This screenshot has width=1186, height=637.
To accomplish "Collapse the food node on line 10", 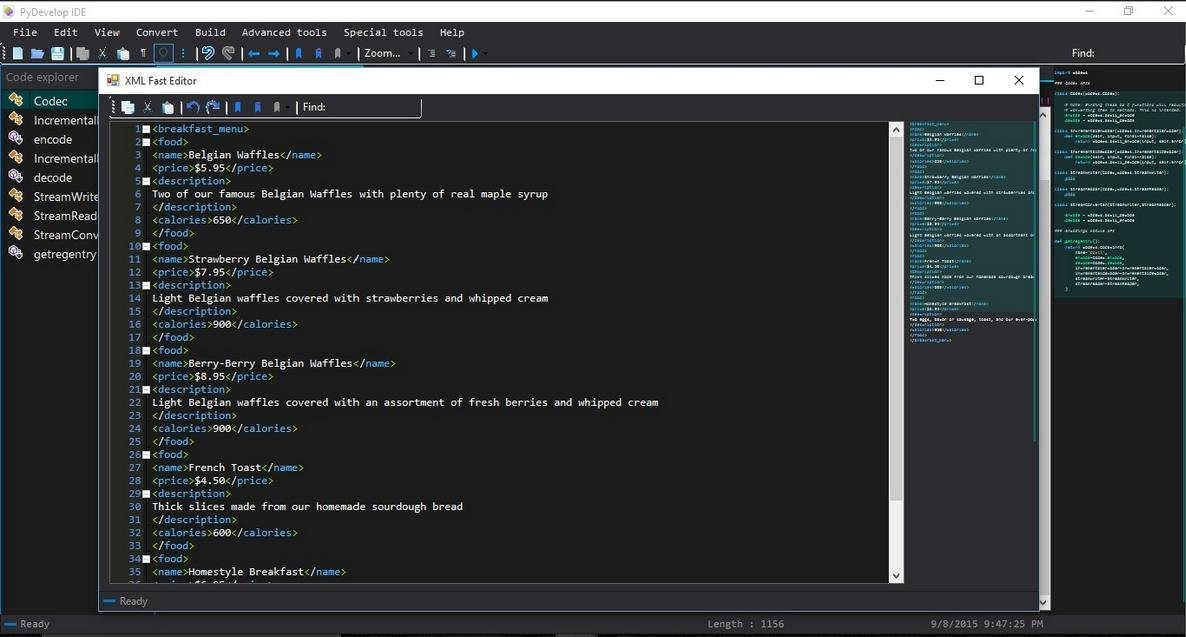I will click(x=147, y=247).
